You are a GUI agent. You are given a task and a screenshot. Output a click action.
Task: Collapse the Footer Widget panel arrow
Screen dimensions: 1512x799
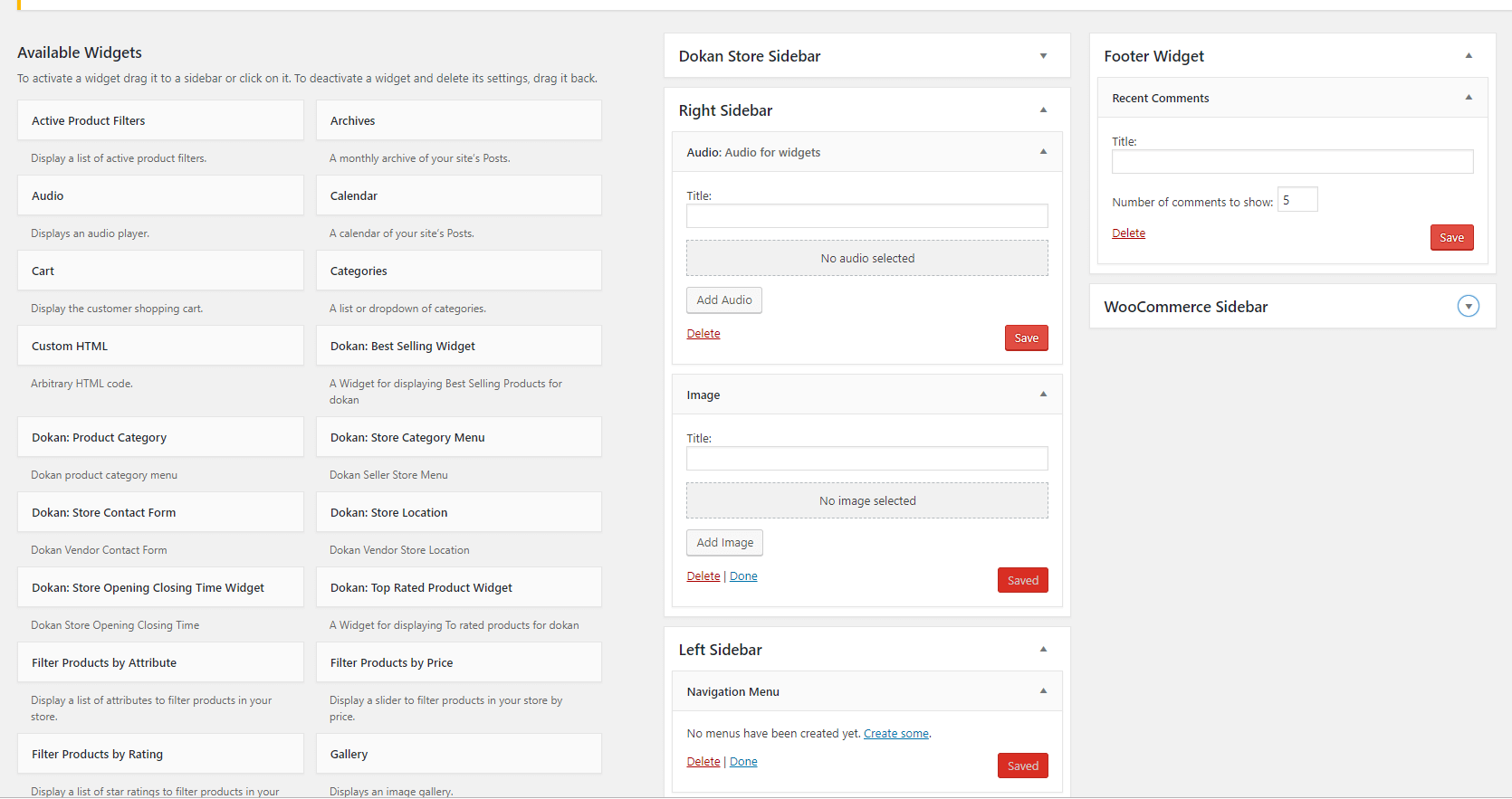[x=1469, y=56]
